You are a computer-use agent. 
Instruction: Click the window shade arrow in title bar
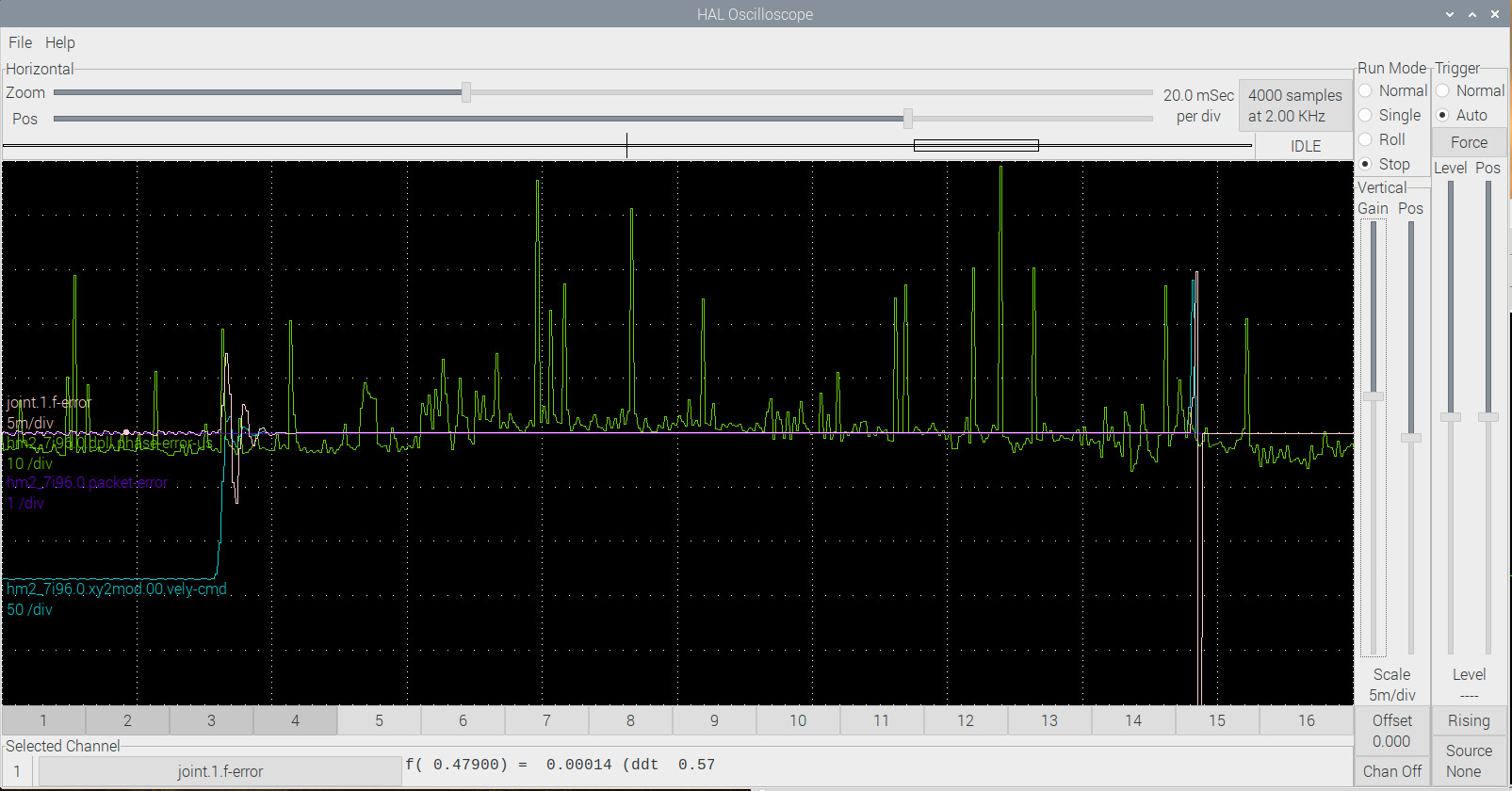(x=1450, y=14)
